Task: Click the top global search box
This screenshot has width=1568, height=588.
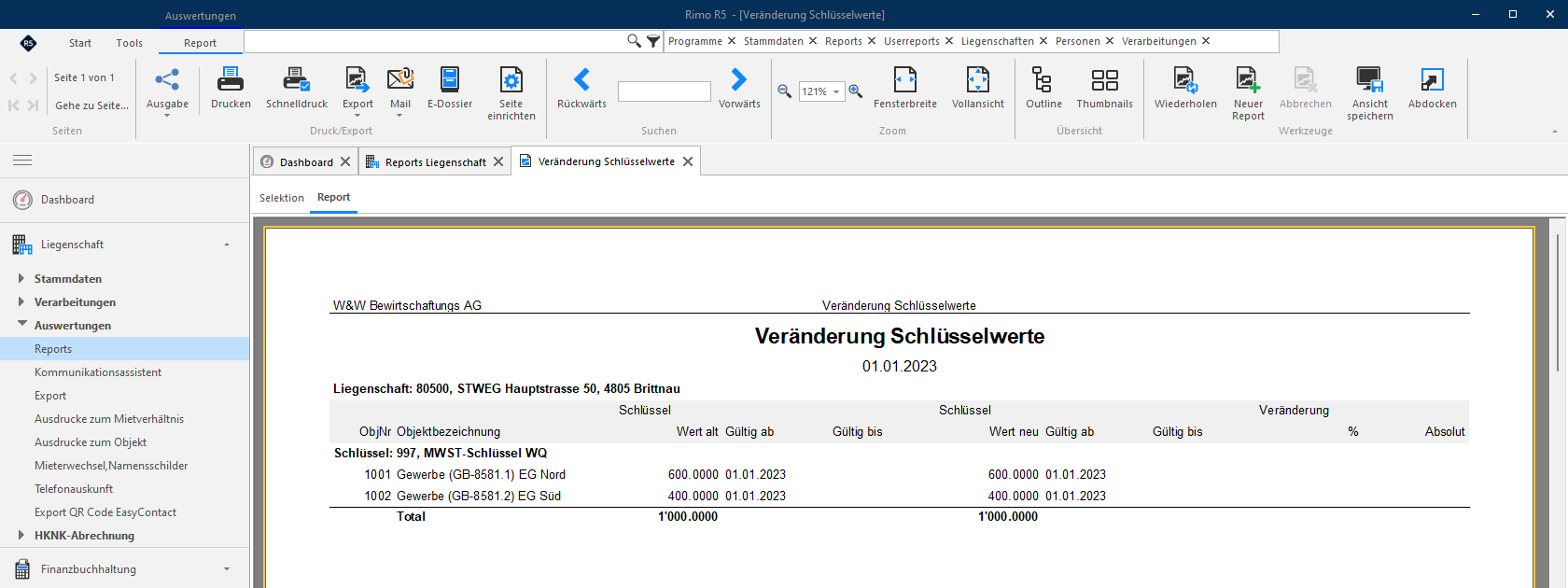Action: point(435,41)
